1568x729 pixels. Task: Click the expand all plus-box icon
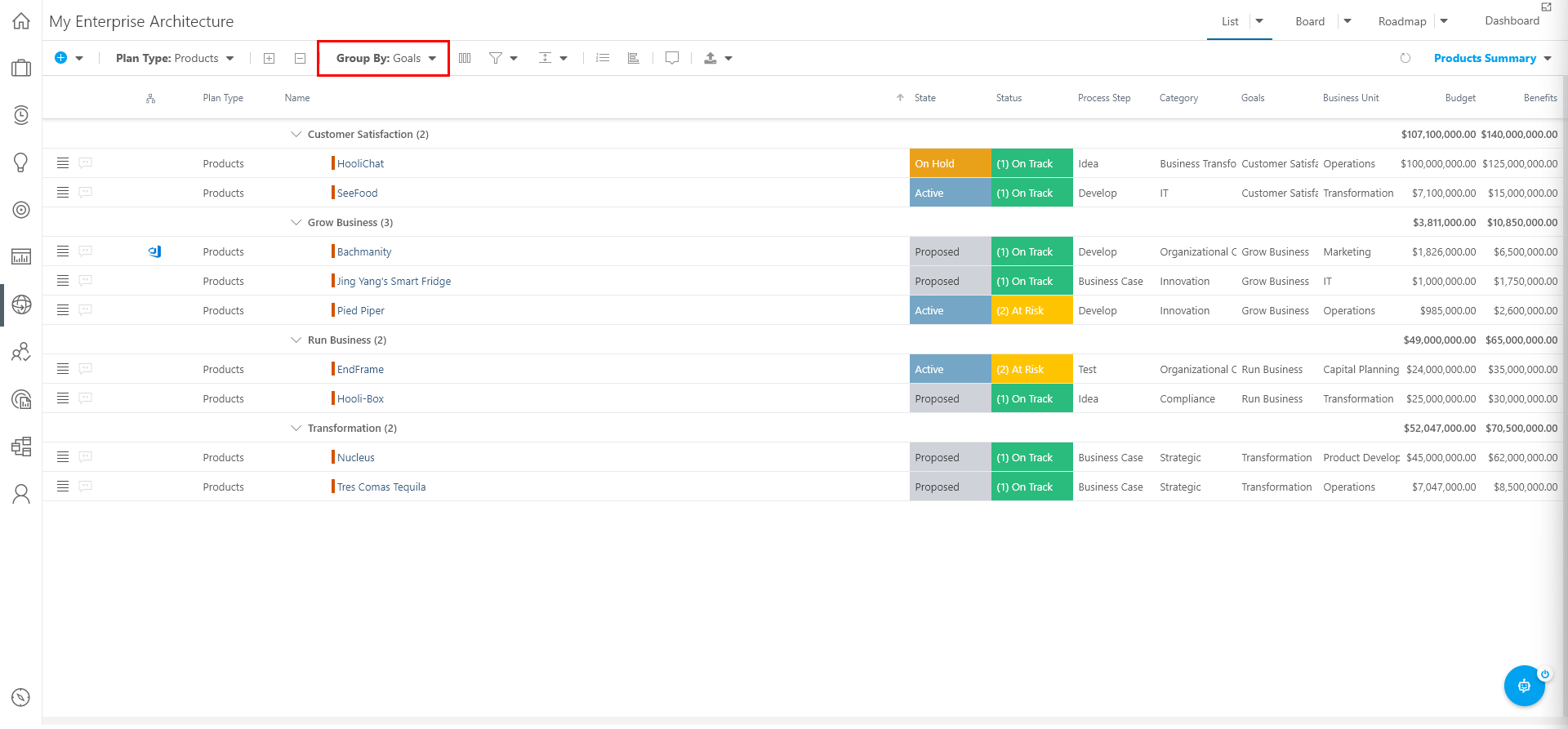tap(269, 58)
